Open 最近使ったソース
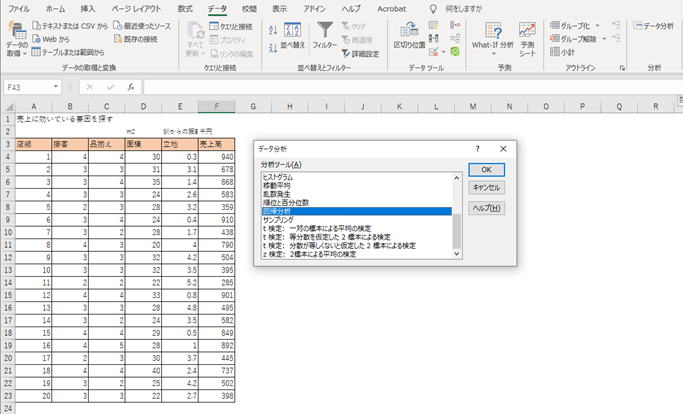The height and width of the screenshot is (414, 683). [x=142, y=26]
